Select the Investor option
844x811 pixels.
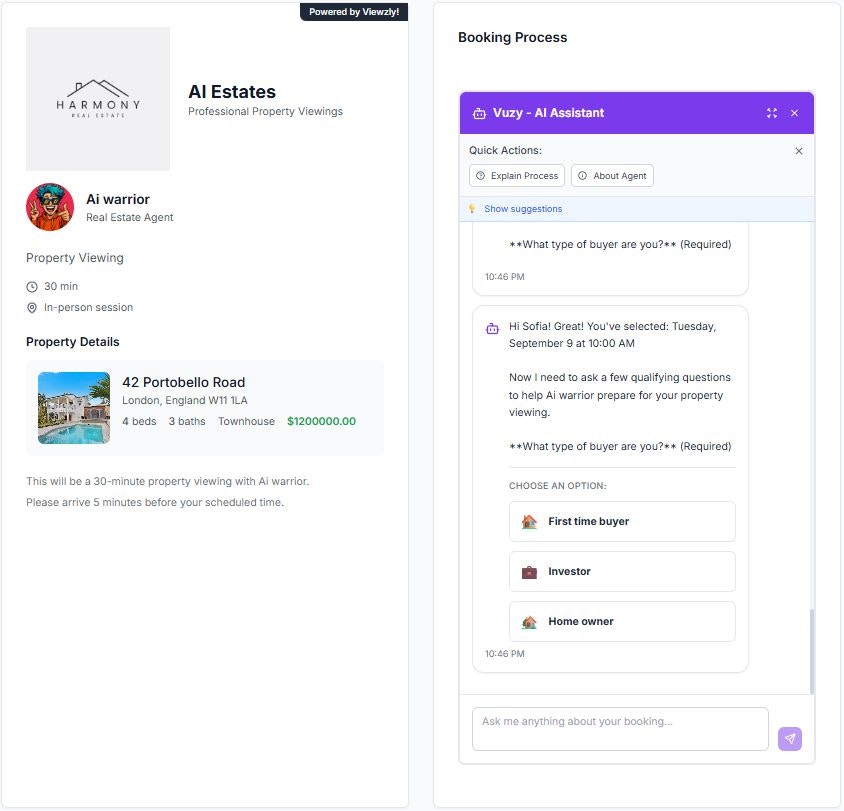pyautogui.click(x=622, y=571)
